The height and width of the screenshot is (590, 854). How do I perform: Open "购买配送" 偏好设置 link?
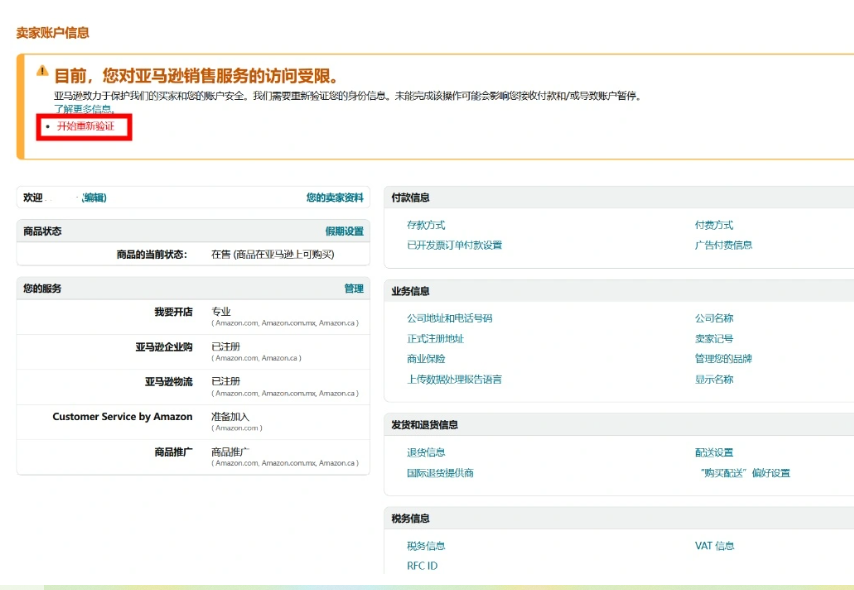[745, 473]
